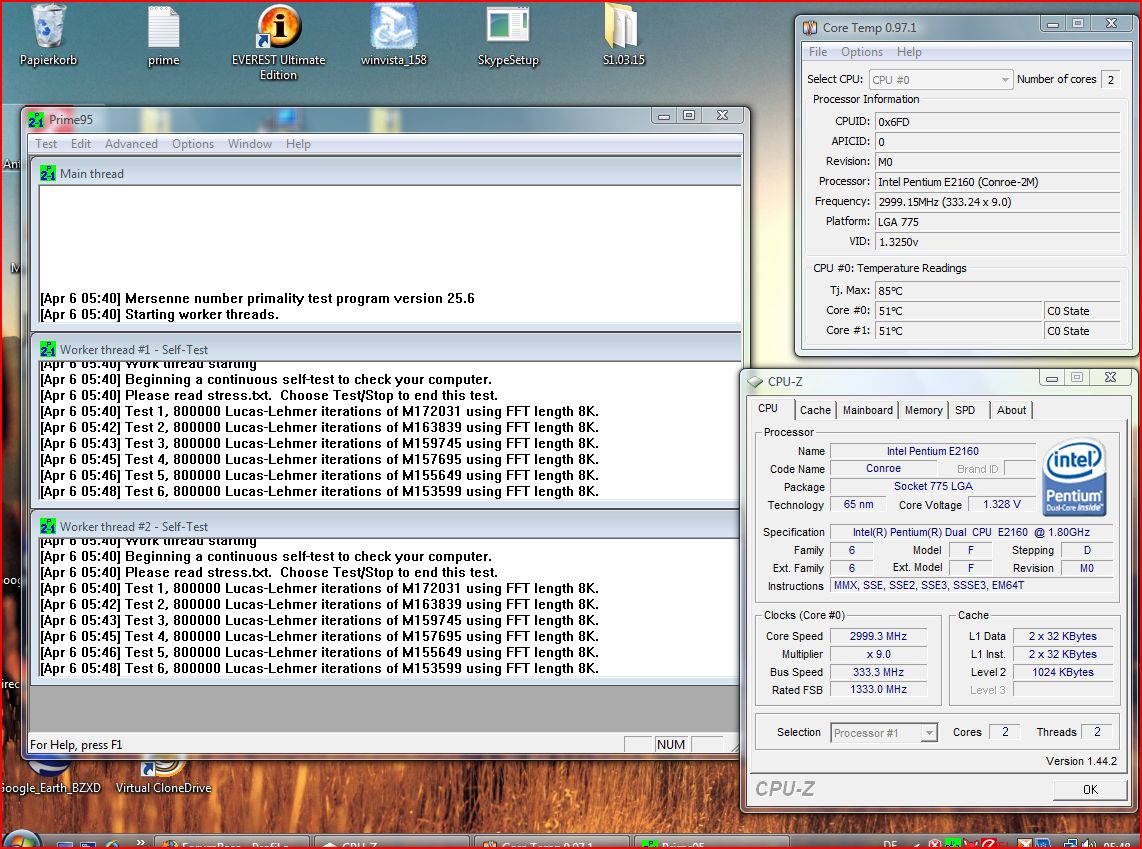Viewport: 1142px width, 849px height.
Task: Click the NUM indicator in Prime95 status bar
Action: point(671,744)
